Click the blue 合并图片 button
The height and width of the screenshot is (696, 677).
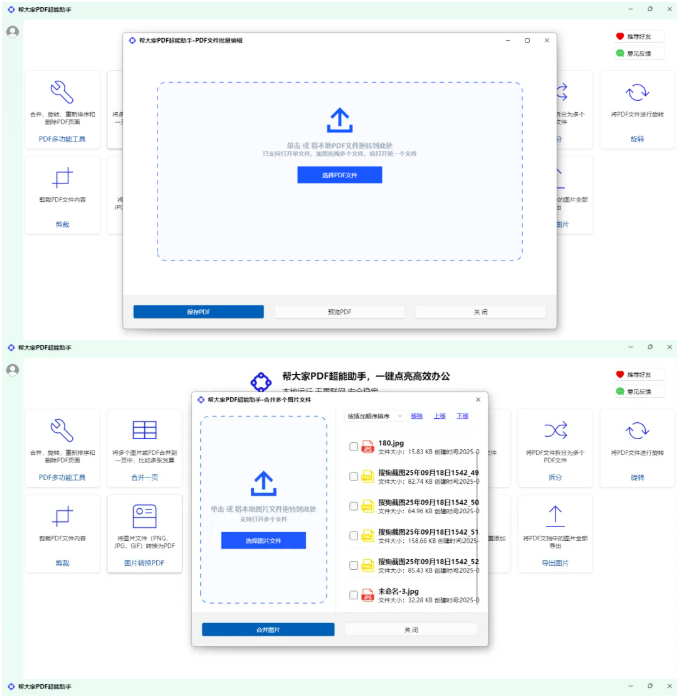(268, 630)
